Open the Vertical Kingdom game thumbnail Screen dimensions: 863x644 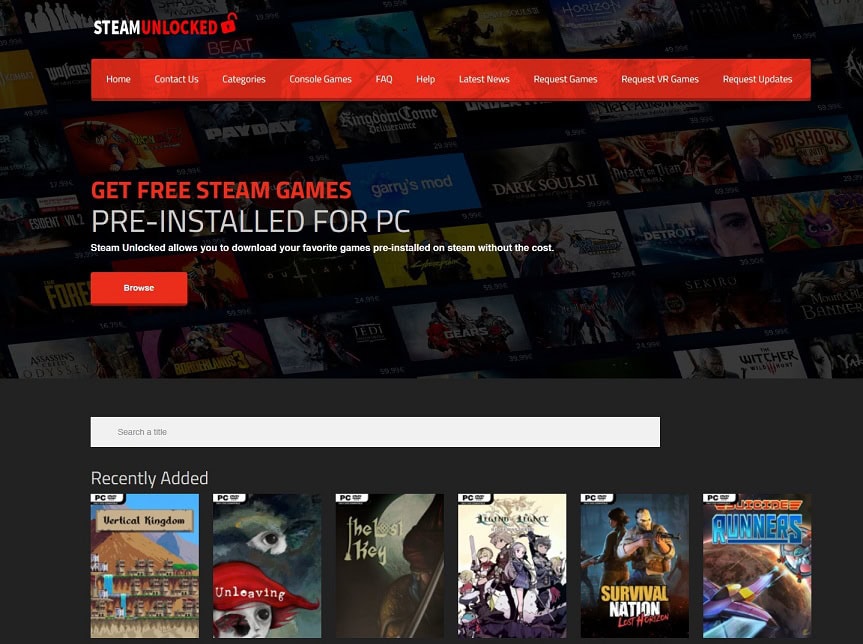click(x=144, y=566)
